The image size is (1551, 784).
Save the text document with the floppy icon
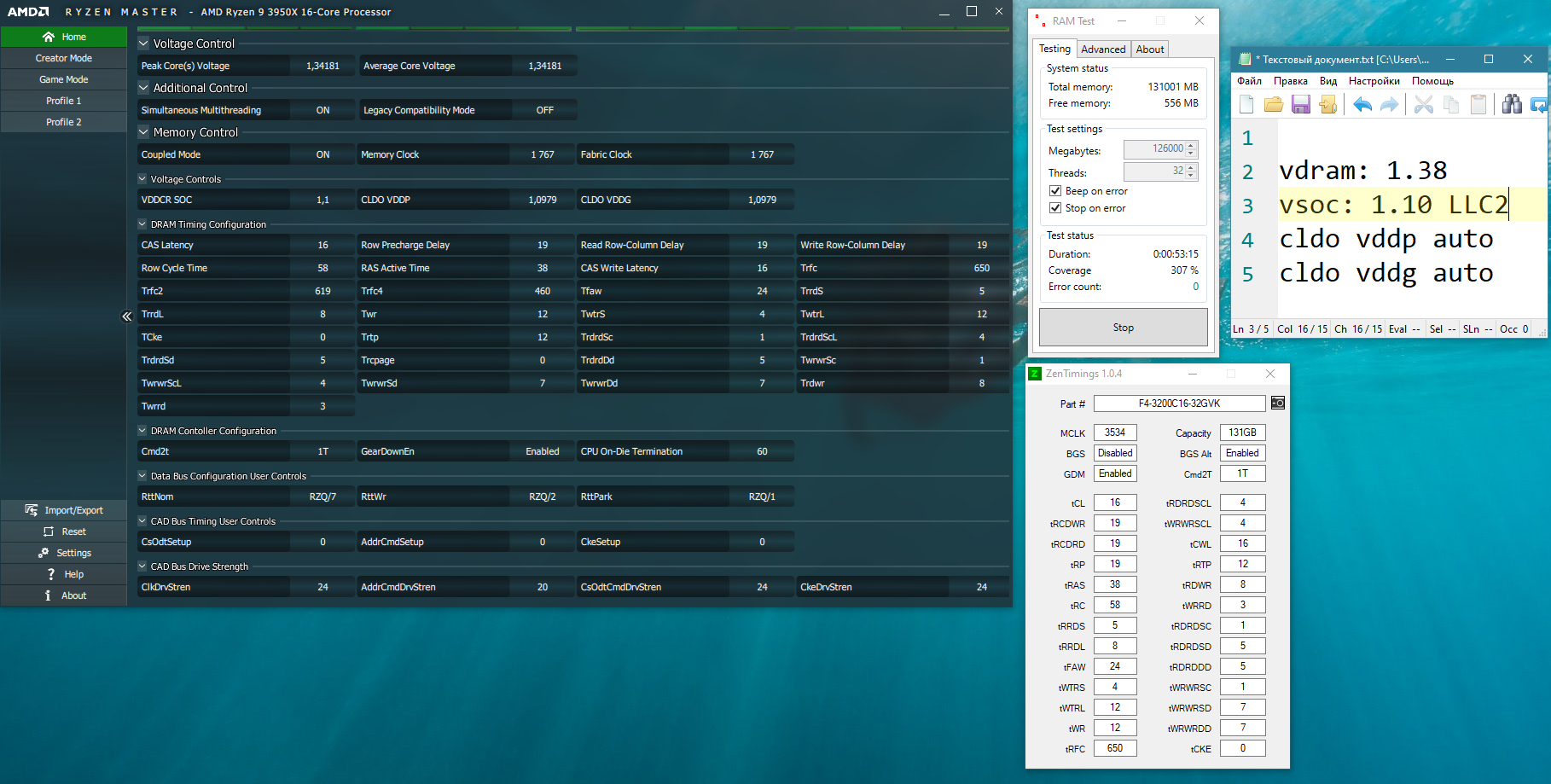tap(1301, 104)
